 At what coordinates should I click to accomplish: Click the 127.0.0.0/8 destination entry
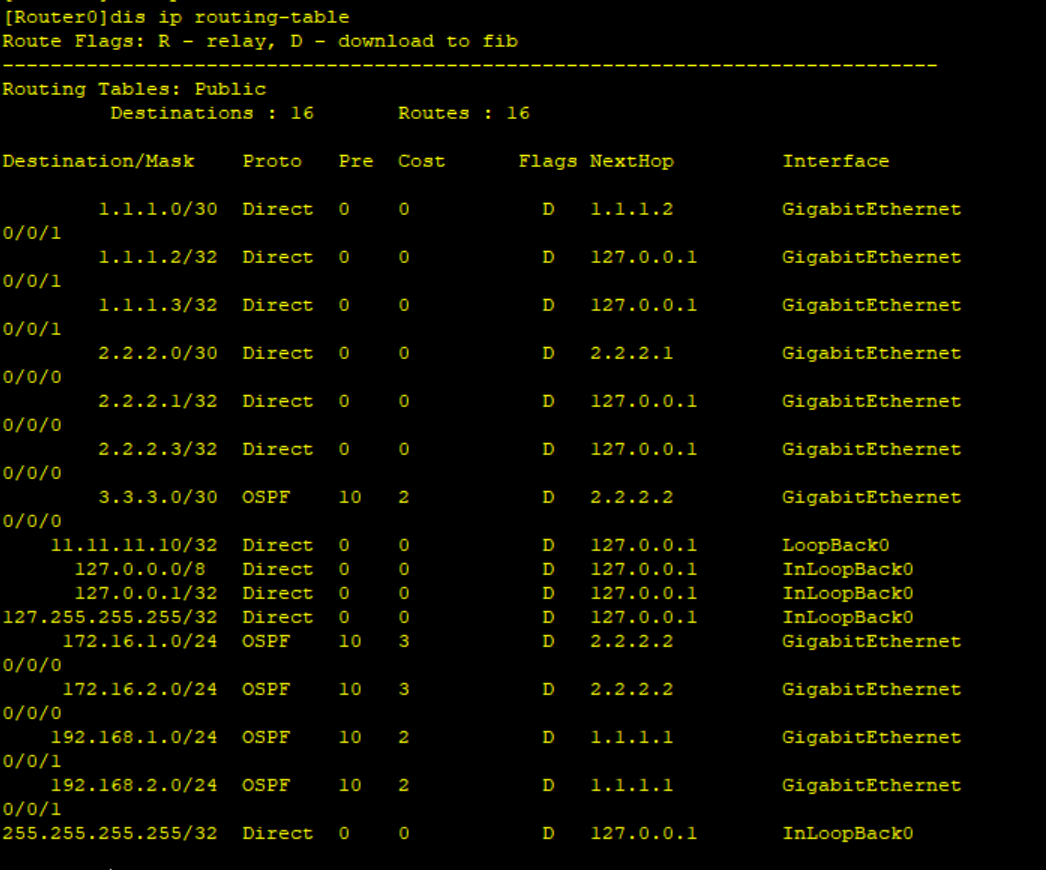145,569
